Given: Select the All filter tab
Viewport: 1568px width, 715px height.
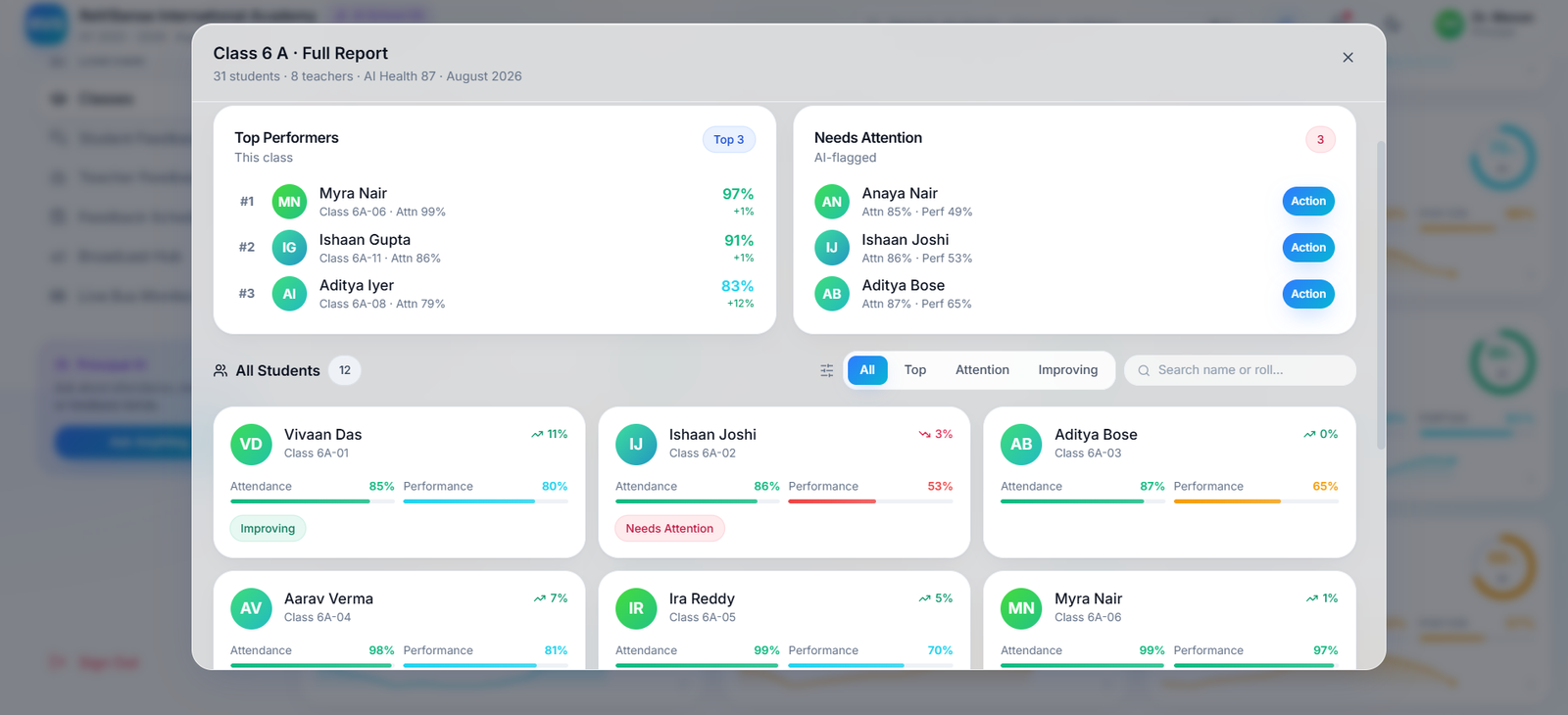Looking at the screenshot, I should click(x=867, y=370).
